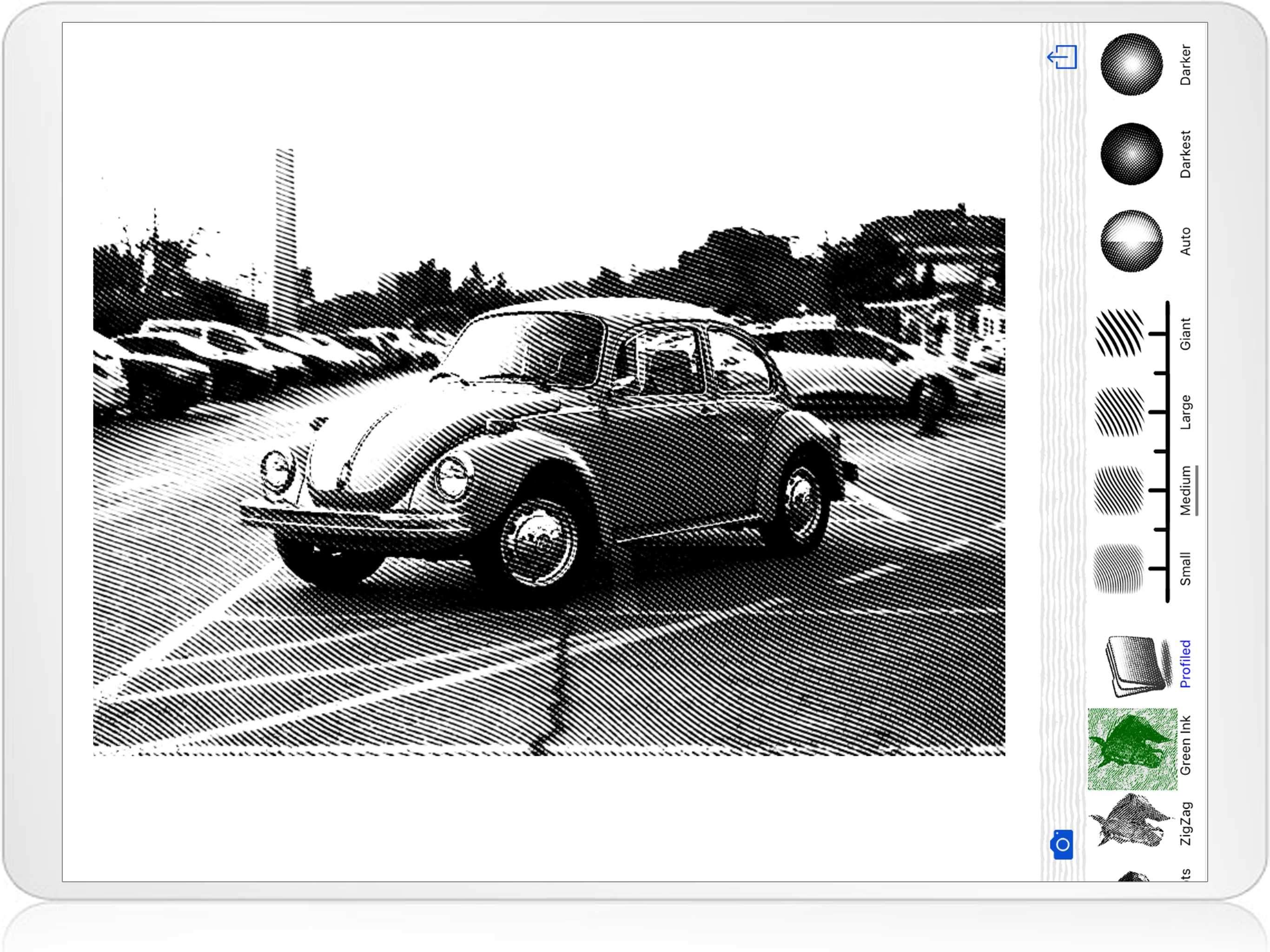Click the Giant size label
Viewport: 1270px width, 952px height.
(1185, 334)
